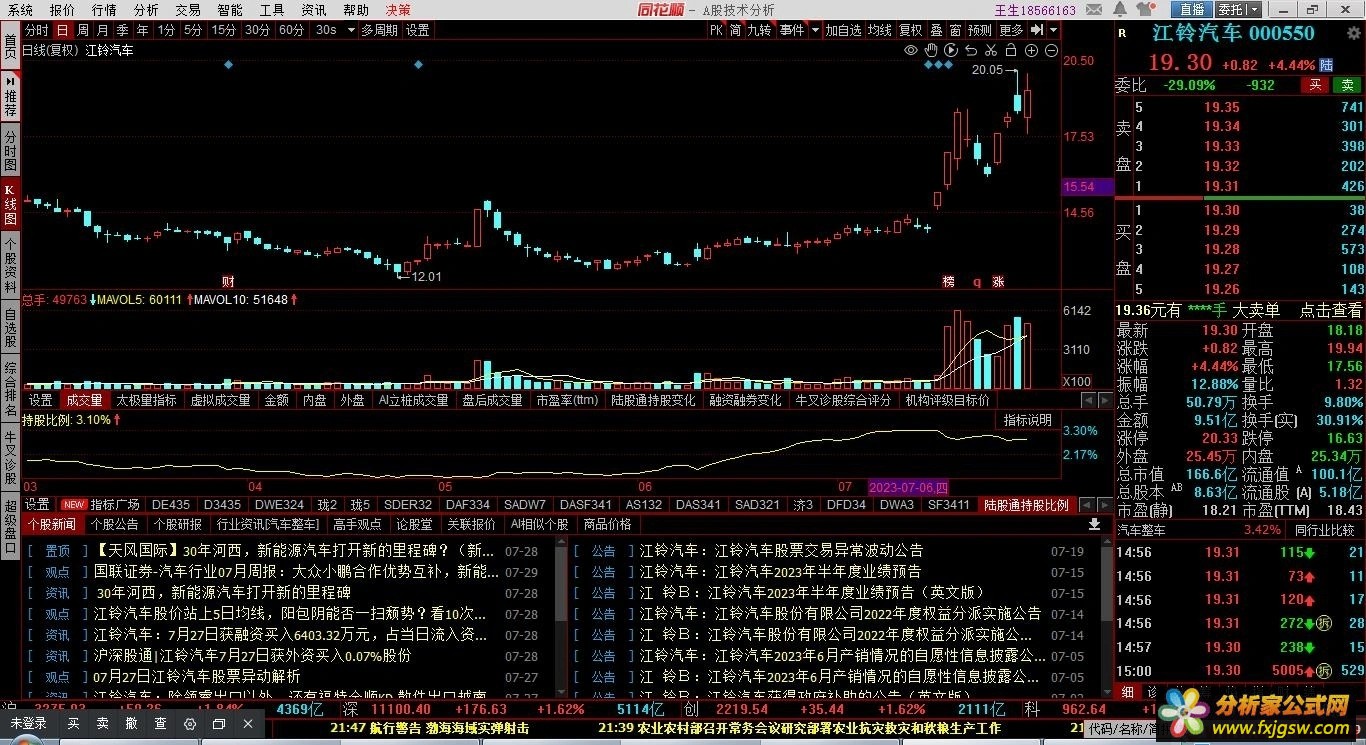The width and height of the screenshot is (1366, 745).
Task: Click the download icon in news panel
Action: [x=1094, y=524]
